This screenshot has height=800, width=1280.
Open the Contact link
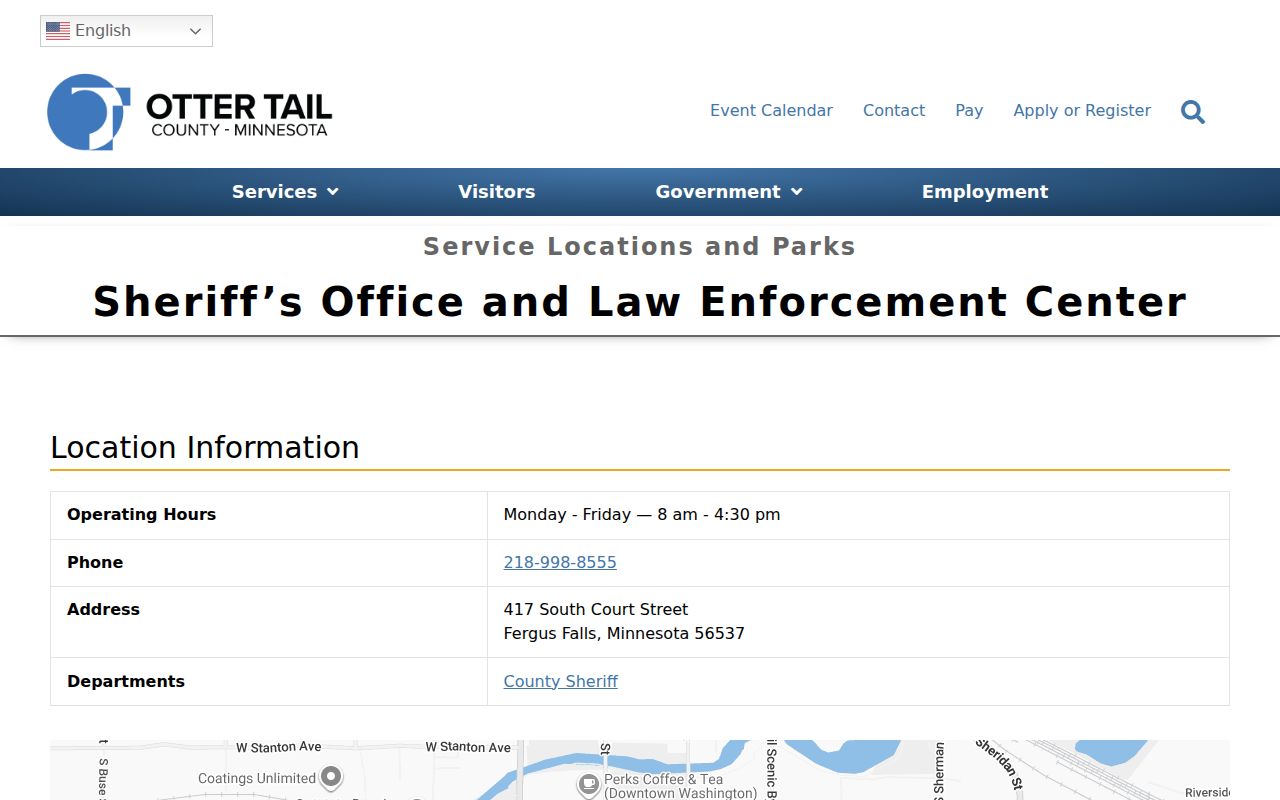tap(894, 111)
